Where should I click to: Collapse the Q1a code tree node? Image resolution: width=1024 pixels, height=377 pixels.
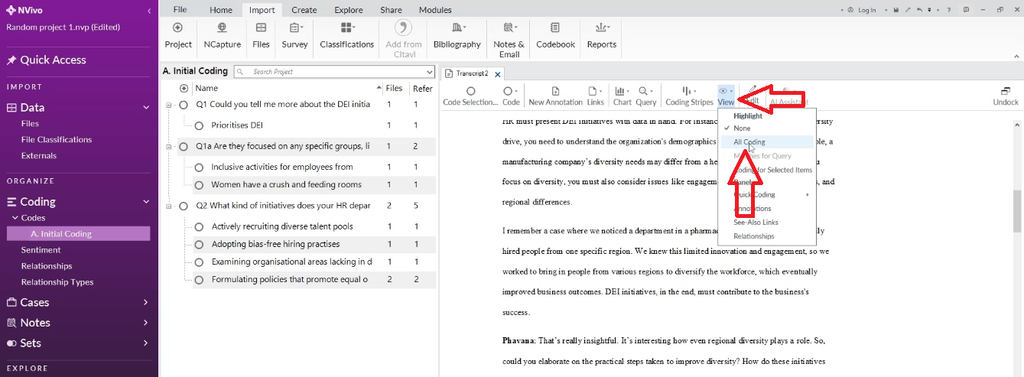tap(169, 147)
